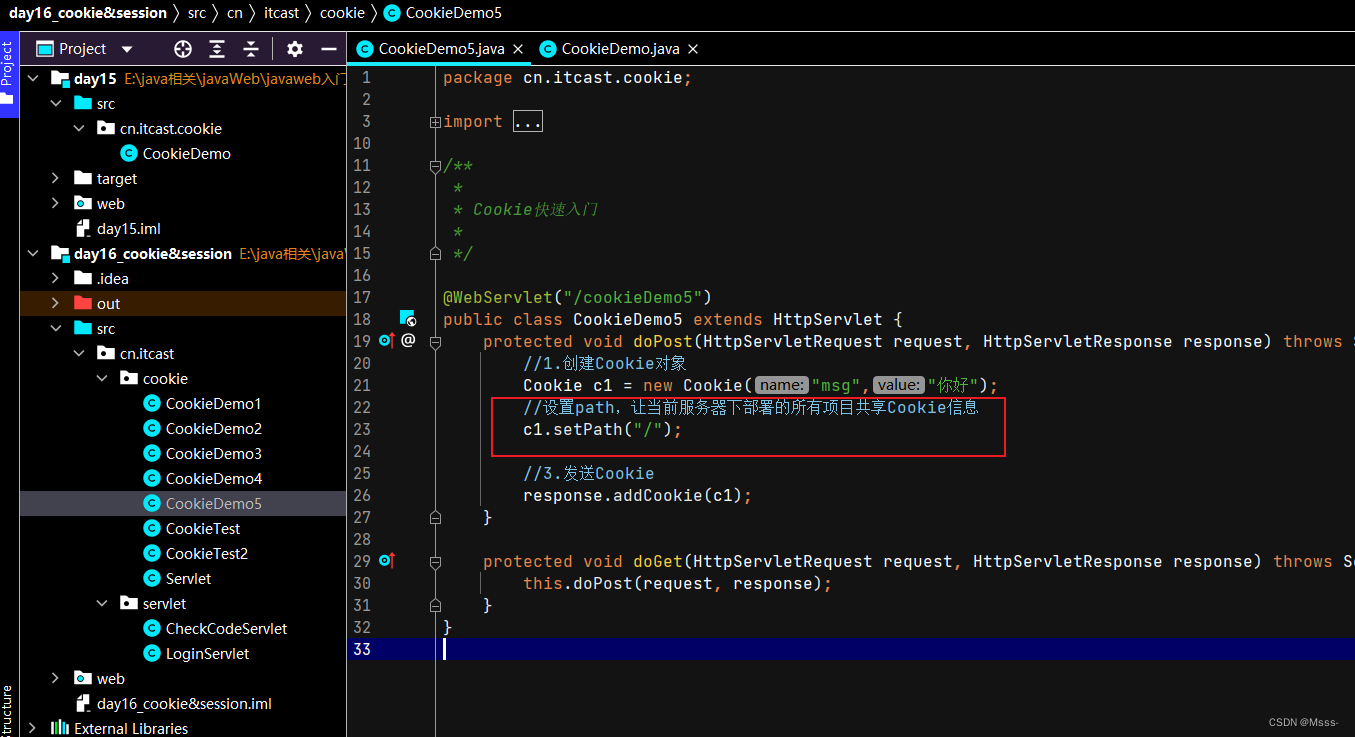The width and height of the screenshot is (1355, 737).
Task: Click the gutter icon on line 18
Action: click(407, 319)
